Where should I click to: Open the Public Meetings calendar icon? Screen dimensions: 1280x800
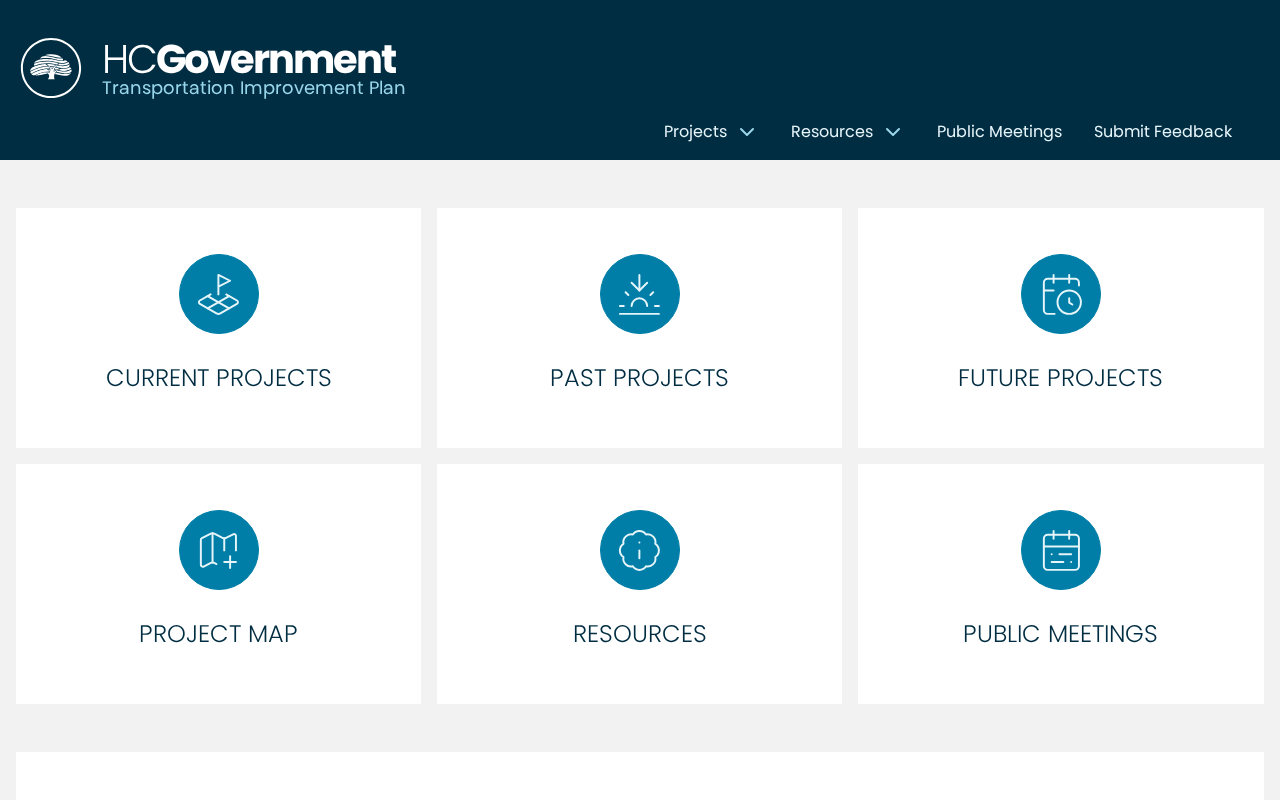[x=1061, y=550]
